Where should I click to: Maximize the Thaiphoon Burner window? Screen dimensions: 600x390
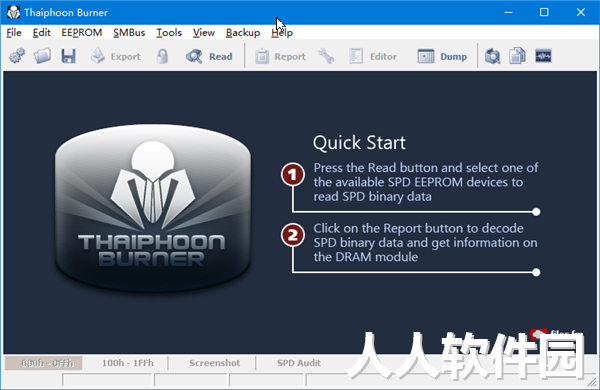pyautogui.click(x=544, y=12)
